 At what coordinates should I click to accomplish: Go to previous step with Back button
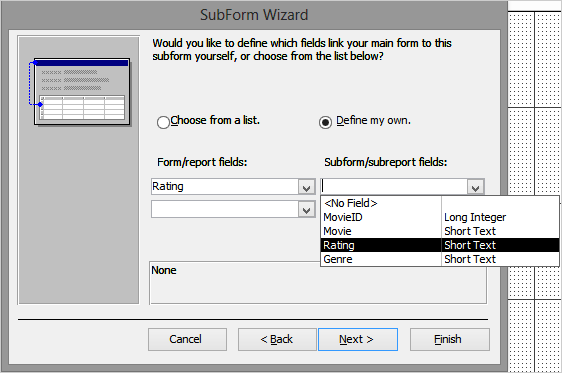(277, 339)
